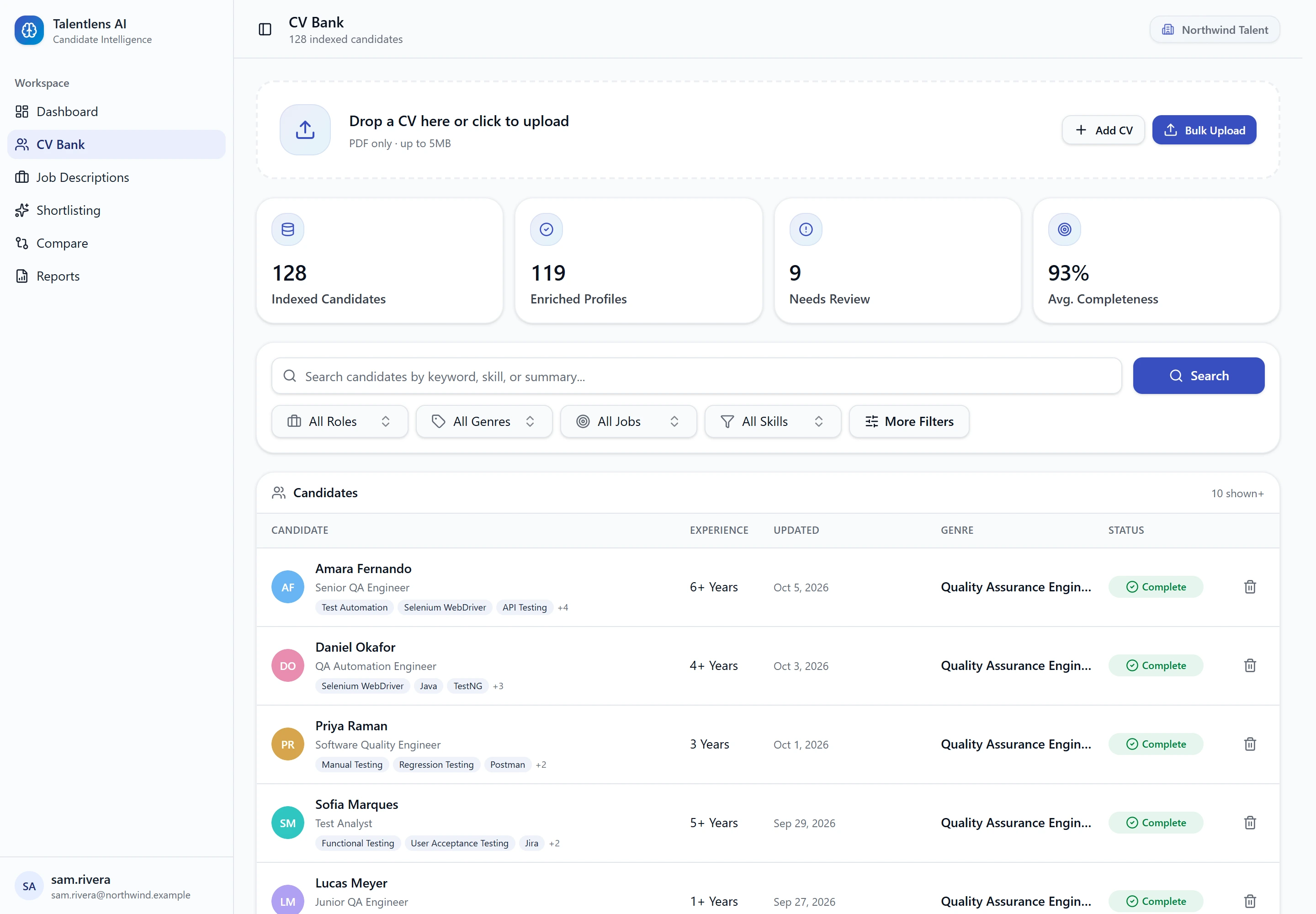Click the Northwind Talent organization button
This screenshot has height=914, width=1316.
[x=1215, y=30]
